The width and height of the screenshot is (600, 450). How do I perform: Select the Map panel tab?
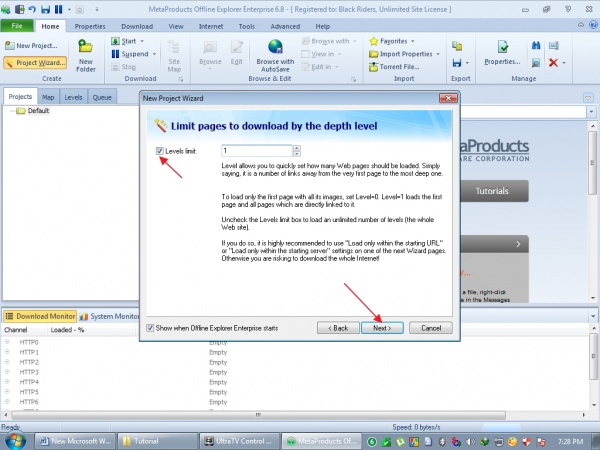click(48, 97)
